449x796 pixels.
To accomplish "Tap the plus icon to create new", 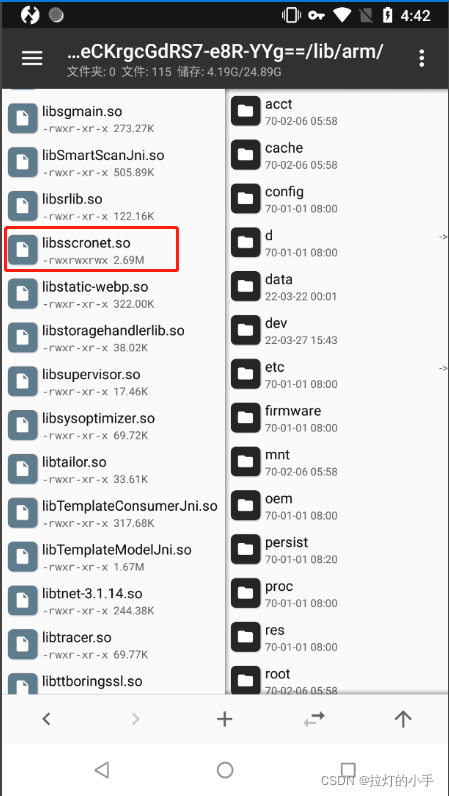I will click(x=224, y=719).
